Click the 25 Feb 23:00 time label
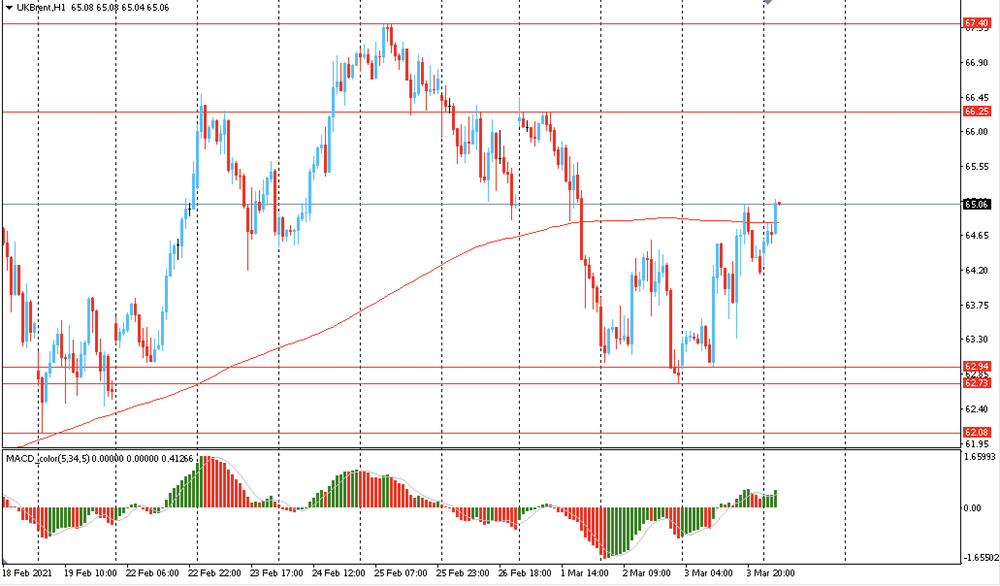Viewport: 1000px width, 586px height. pyautogui.click(x=463, y=573)
